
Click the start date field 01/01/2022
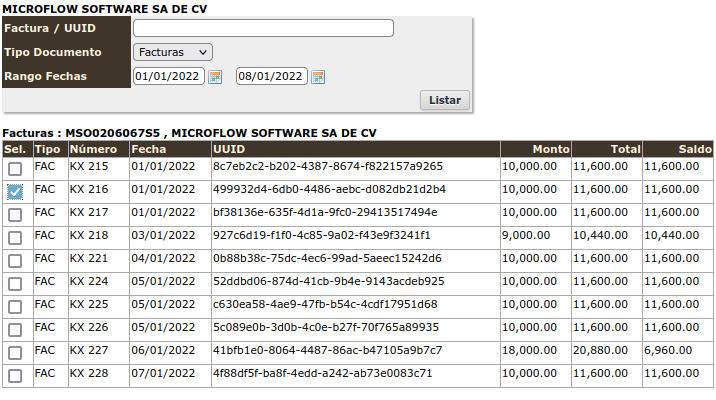[168, 76]
